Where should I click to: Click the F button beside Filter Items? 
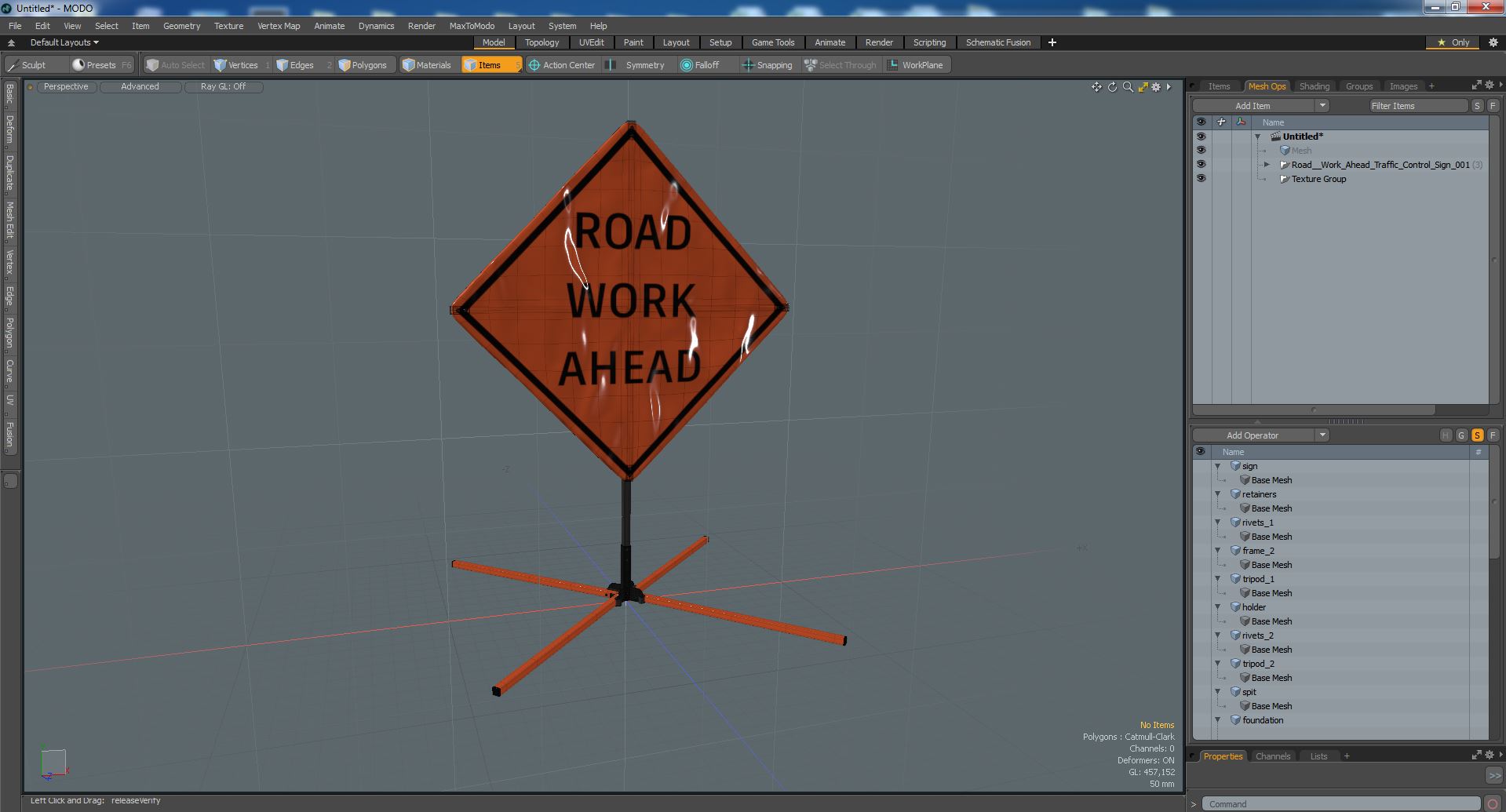coord(1493,106)
